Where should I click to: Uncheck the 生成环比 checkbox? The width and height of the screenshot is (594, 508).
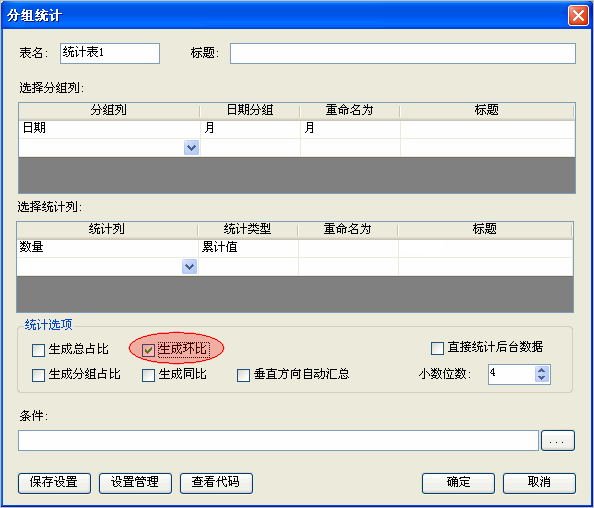point(148,350)
